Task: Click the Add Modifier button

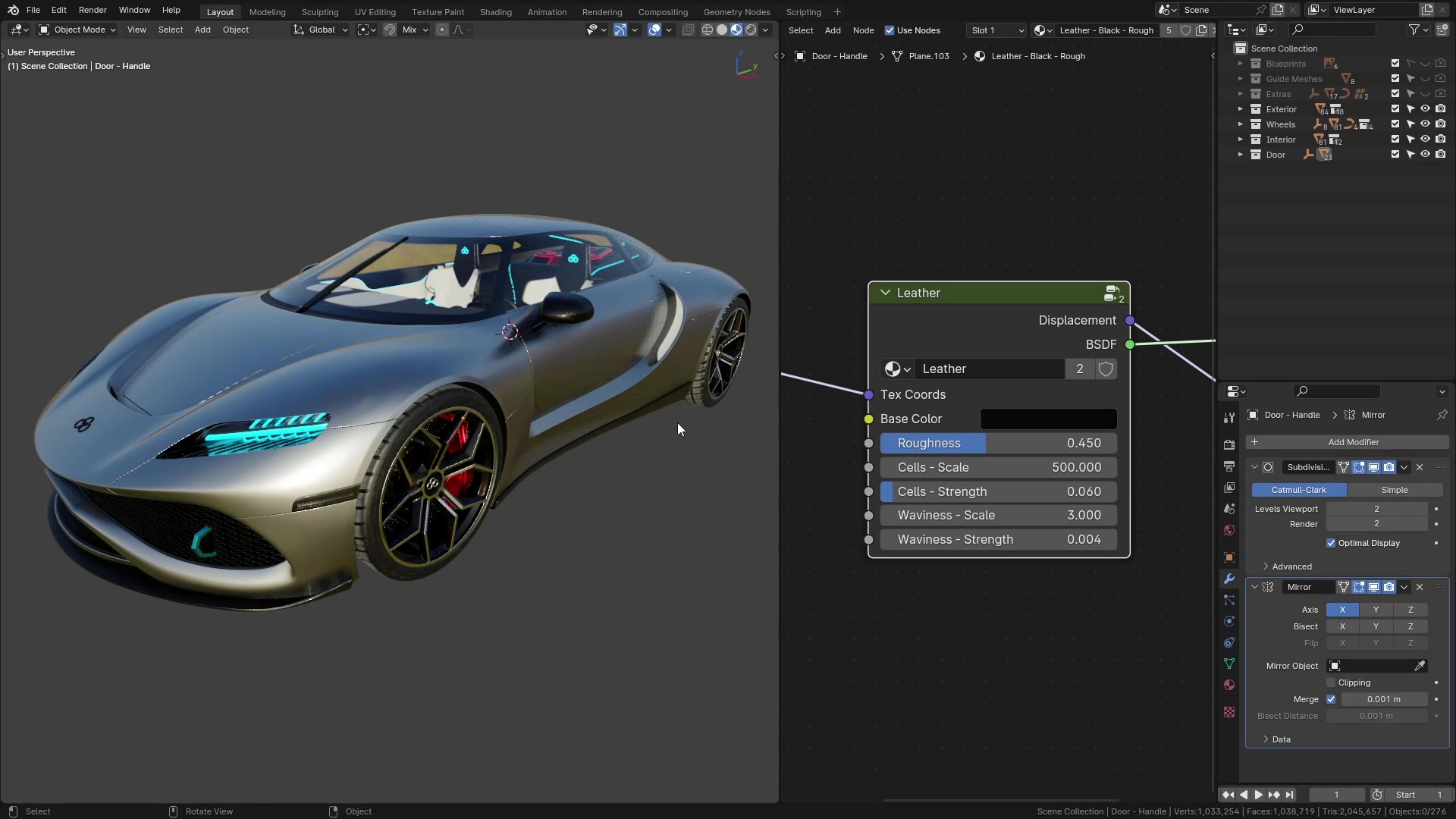Action: 1348,442
